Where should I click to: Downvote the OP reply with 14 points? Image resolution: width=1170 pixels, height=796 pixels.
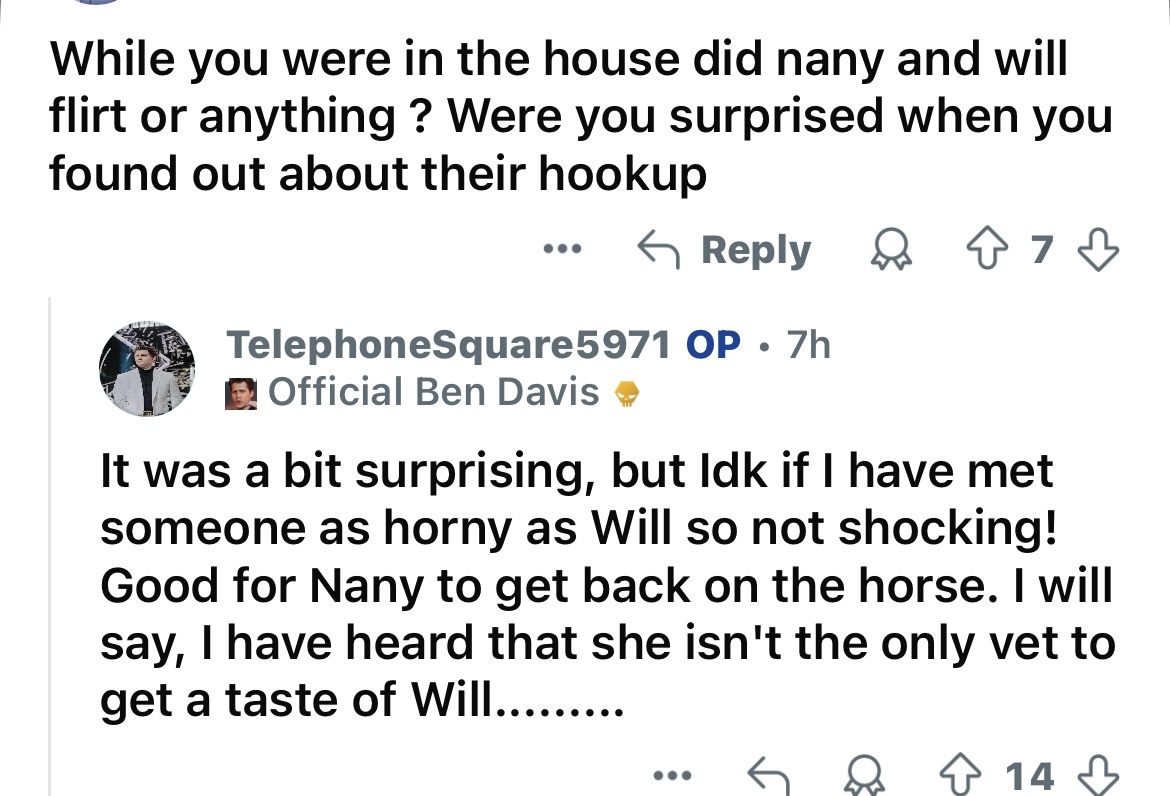(1099, 776)
